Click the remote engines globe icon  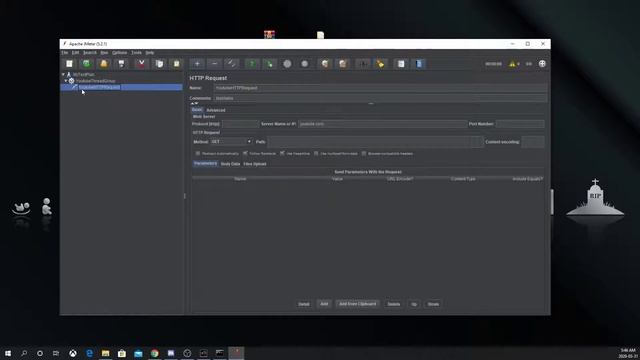click(x=542, y=64)
